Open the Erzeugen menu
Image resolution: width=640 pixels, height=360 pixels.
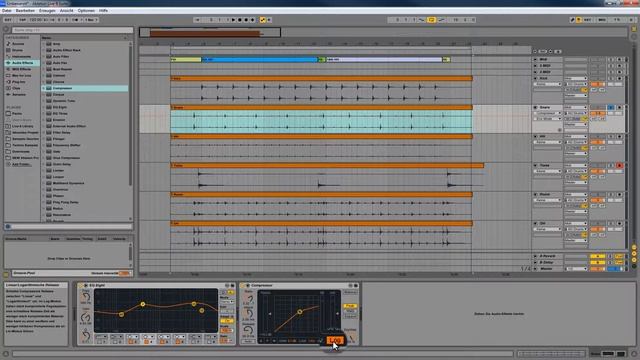[47, 11]
